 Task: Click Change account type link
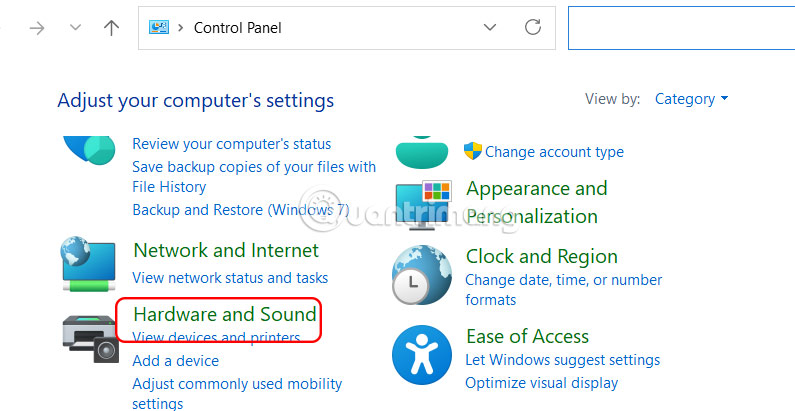(x=554, y=152)
